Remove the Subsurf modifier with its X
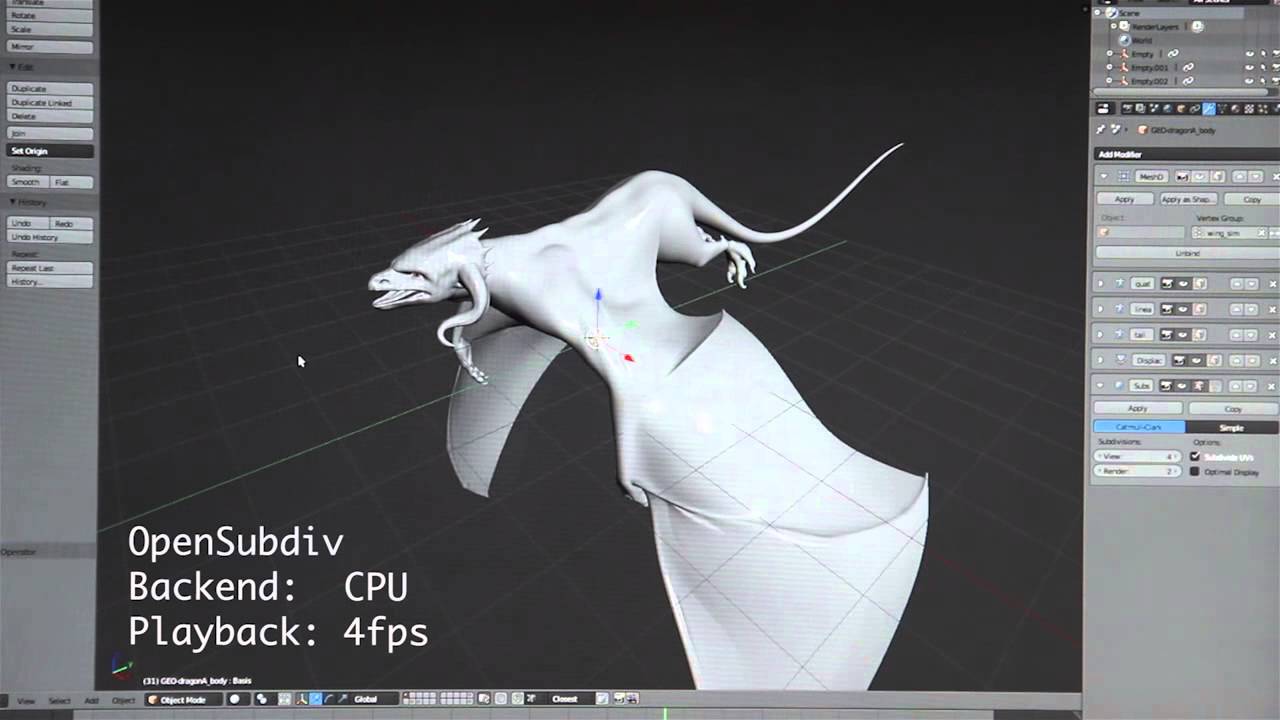The width and height of the screenshot is (1280, 720). 1272,386
